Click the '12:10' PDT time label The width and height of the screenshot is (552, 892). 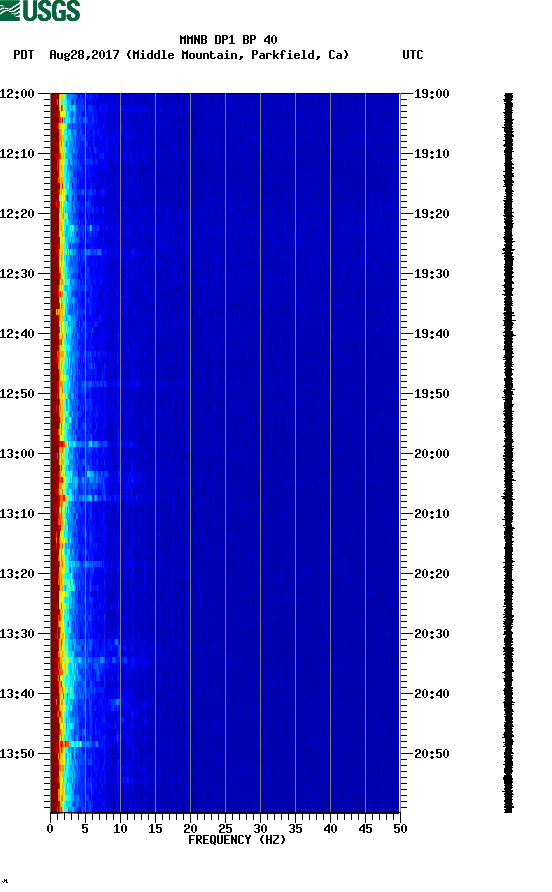point(18,154)
